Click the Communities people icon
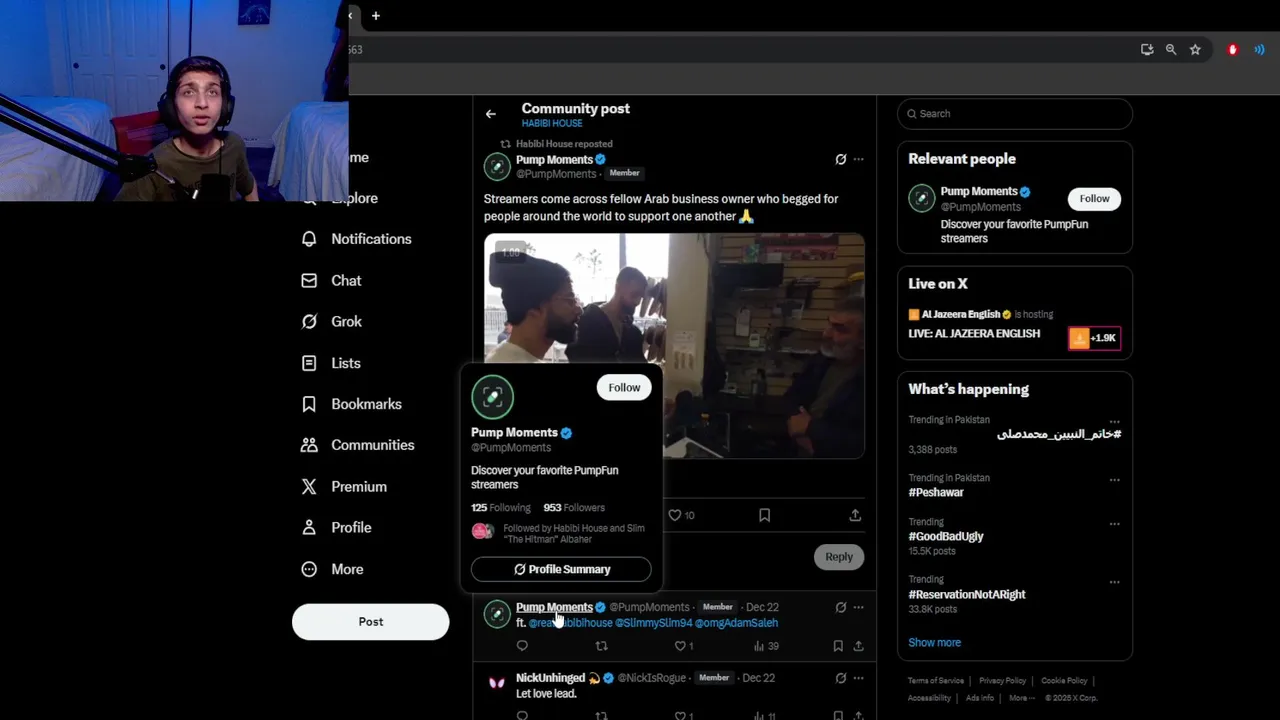Screen dimensions: 1280x720 [309, 445]
